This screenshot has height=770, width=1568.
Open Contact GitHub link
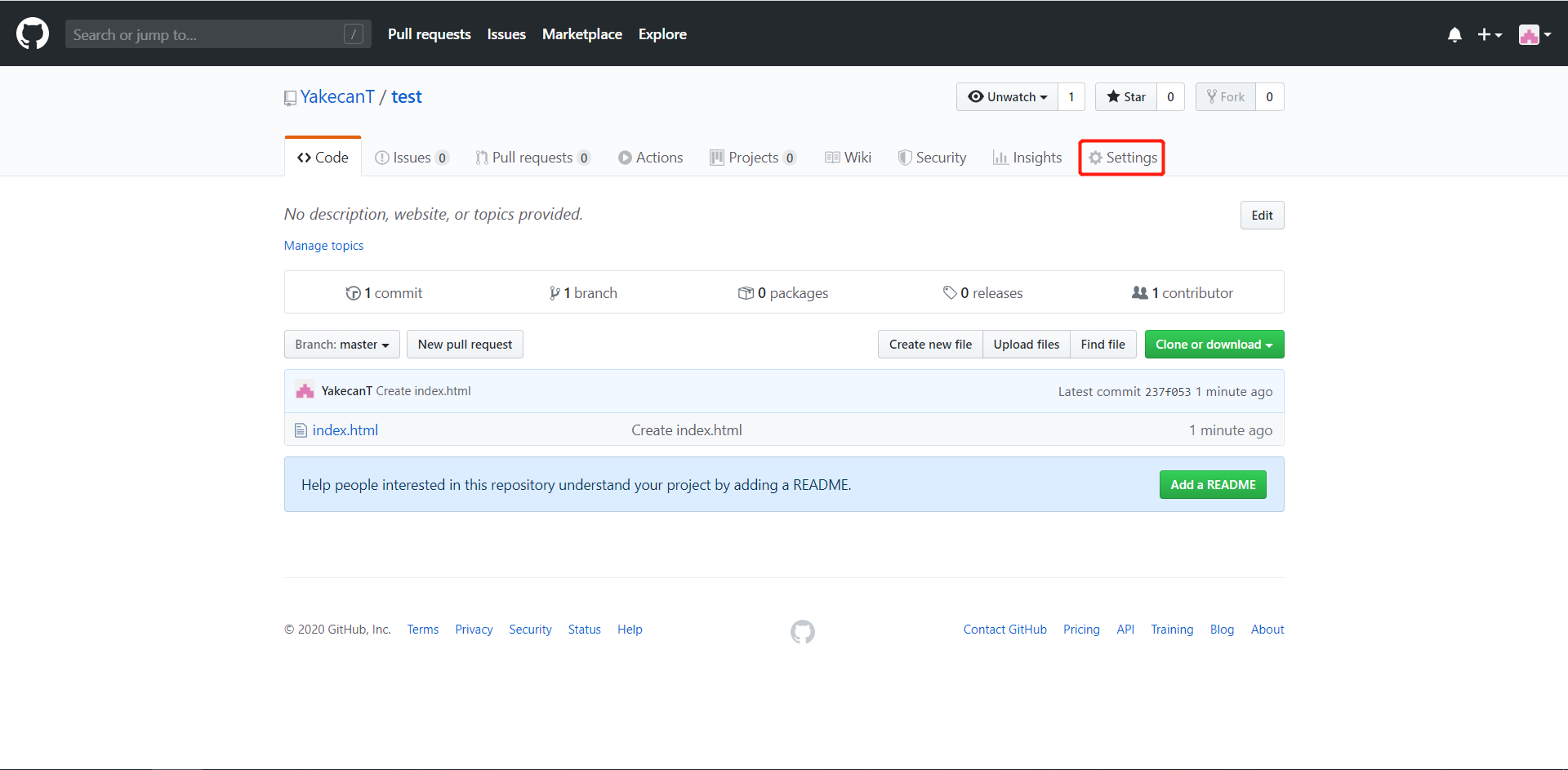(1005, 630)
